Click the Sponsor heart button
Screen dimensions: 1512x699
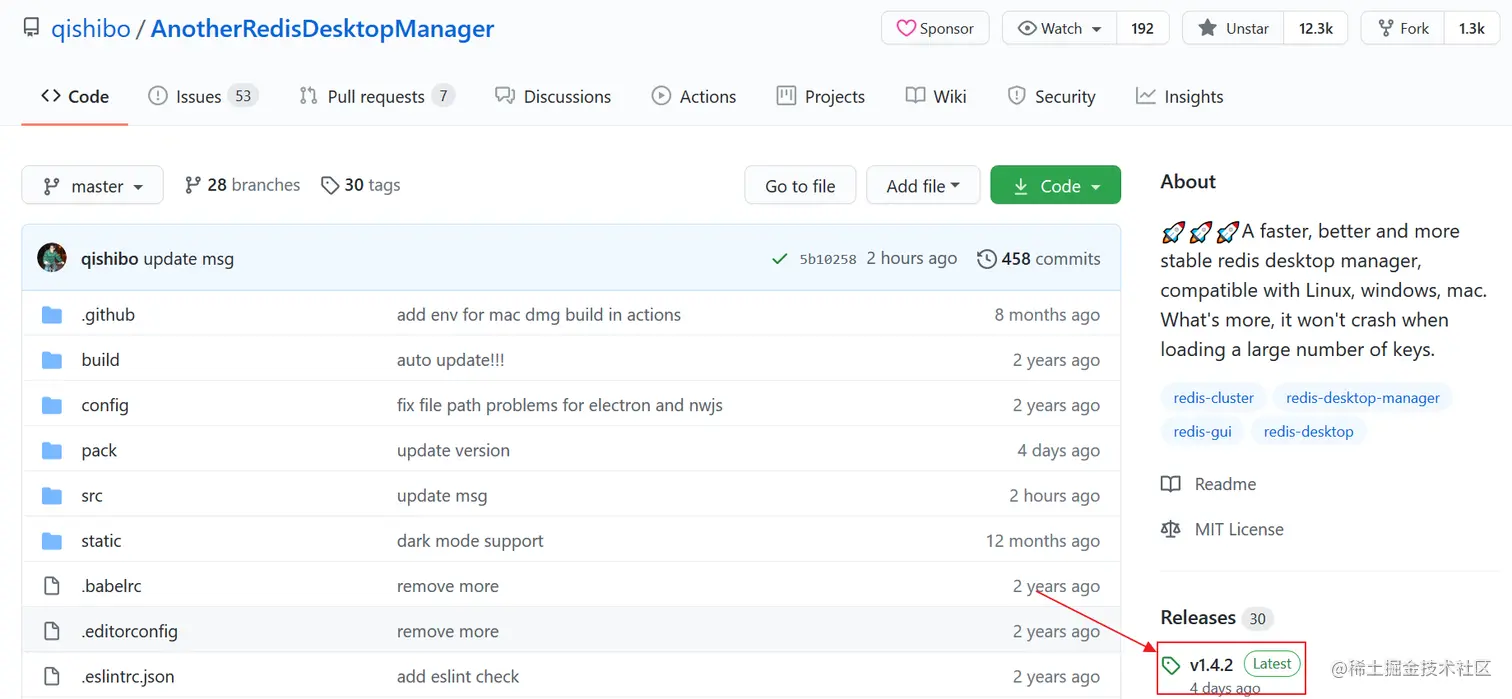(x=935, y=28)
